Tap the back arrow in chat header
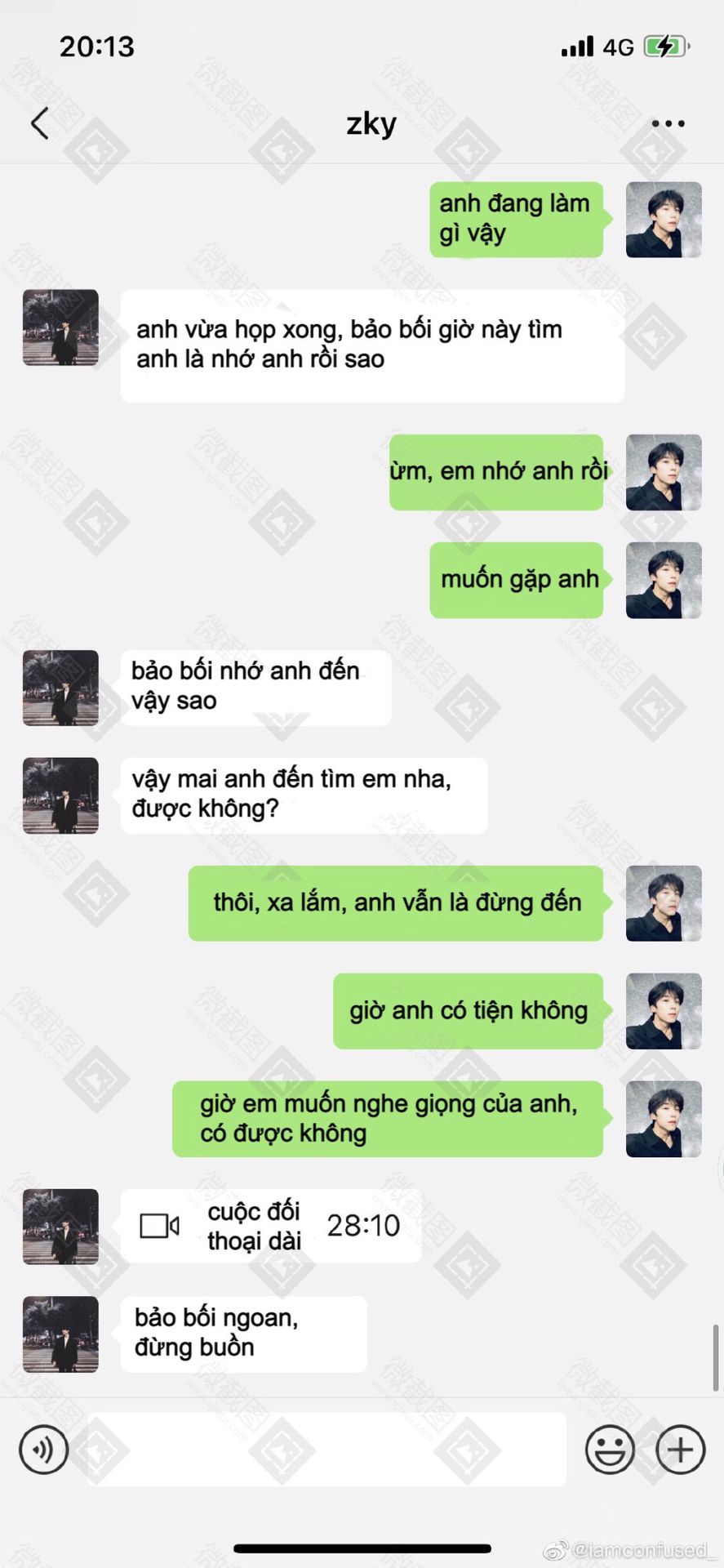Image resolution: width=724 pixels, height=1568 pixels. (39, 123)
